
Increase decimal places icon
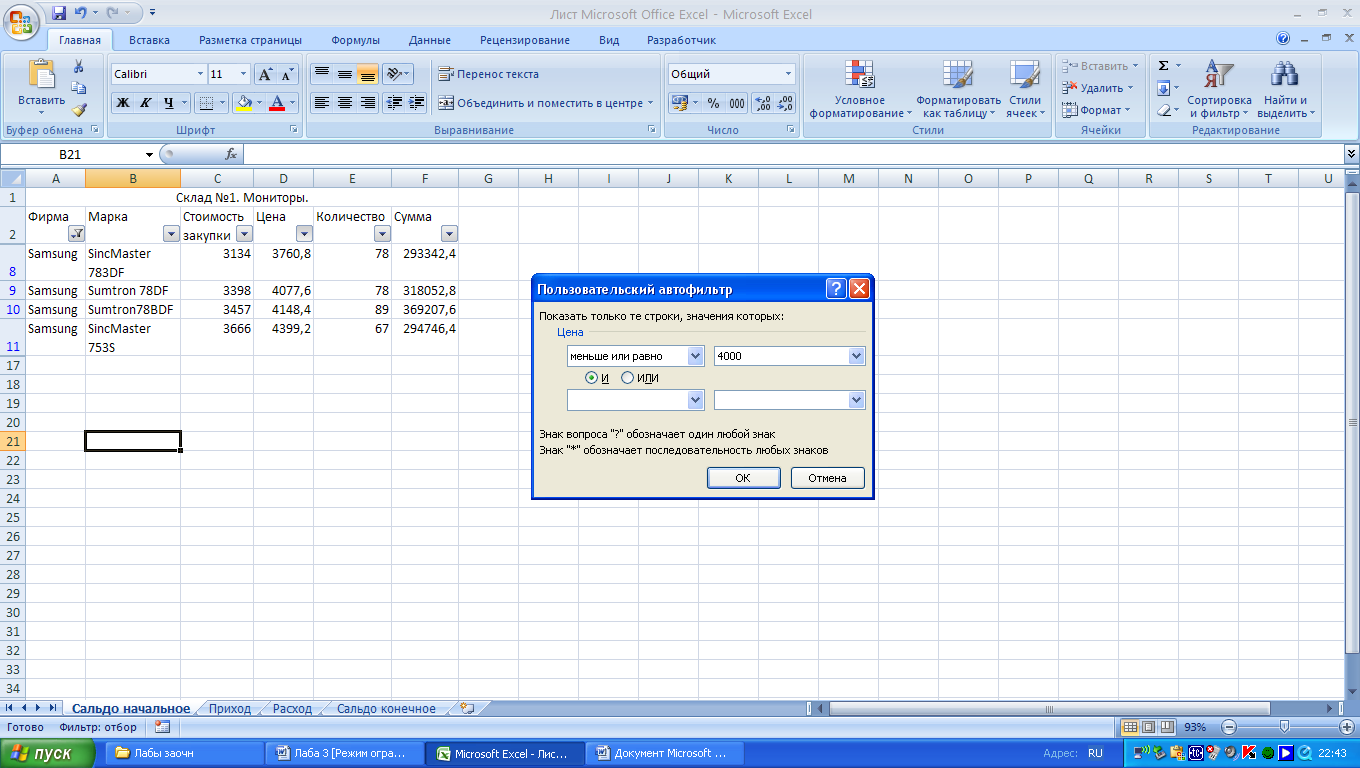click(x=762, y=103)
